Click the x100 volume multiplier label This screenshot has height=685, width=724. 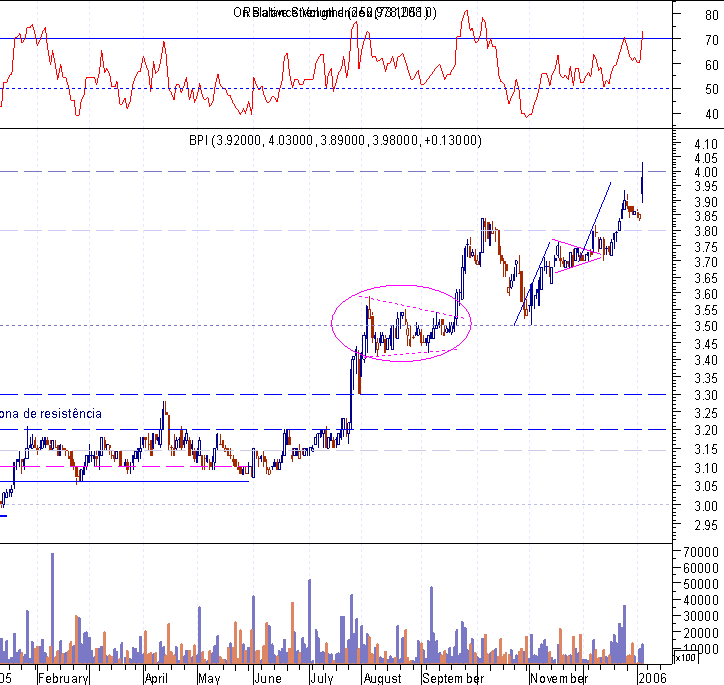coord(685,657)
